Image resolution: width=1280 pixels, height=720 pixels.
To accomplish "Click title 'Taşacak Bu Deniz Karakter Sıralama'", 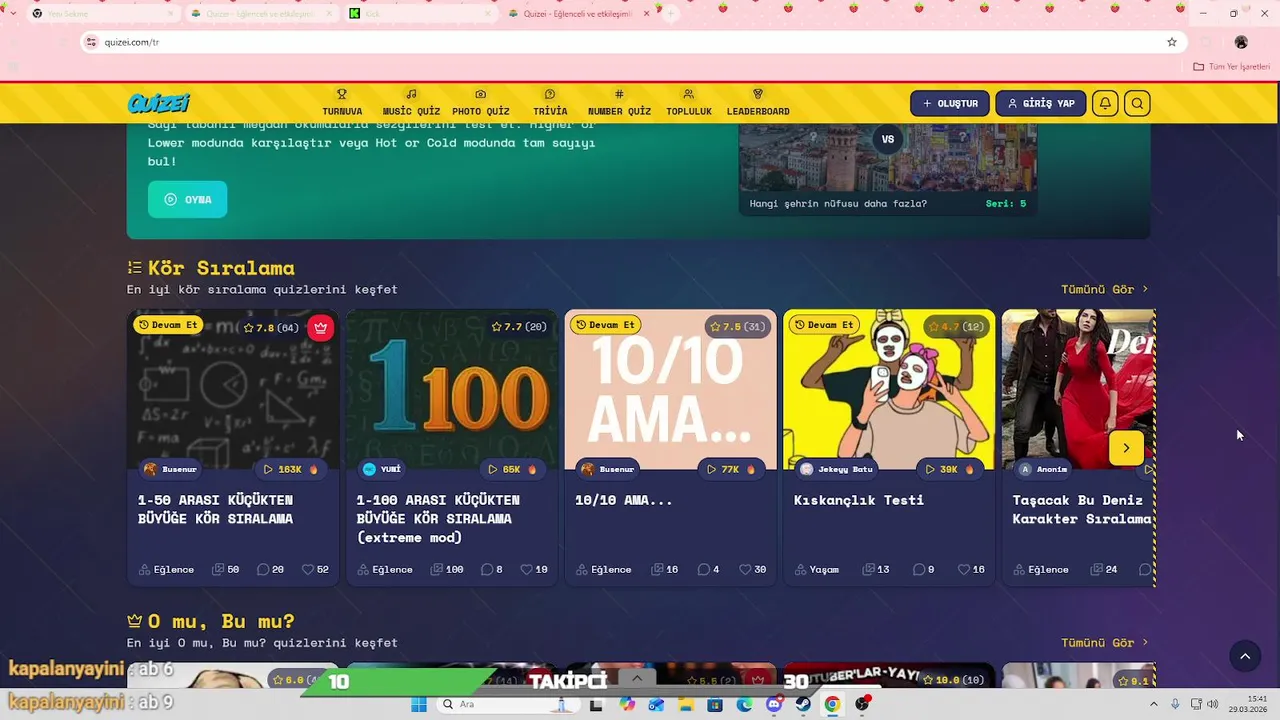I will [x=1082, y=509].
